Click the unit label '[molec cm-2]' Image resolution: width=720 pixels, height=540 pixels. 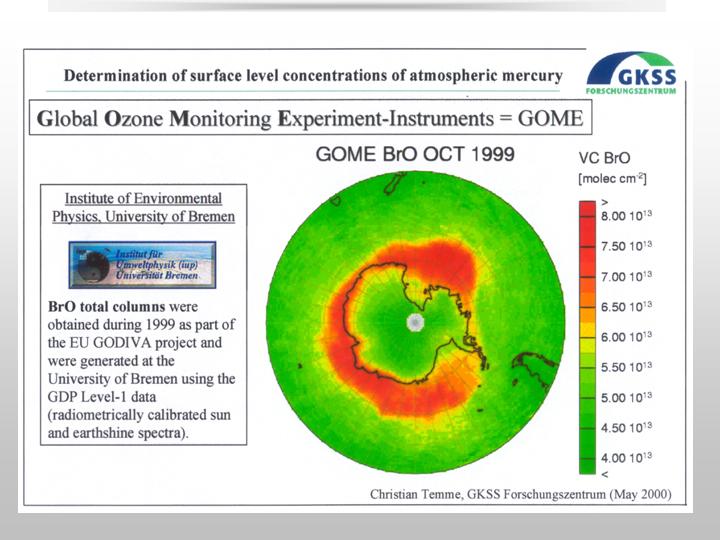point(613,178)
